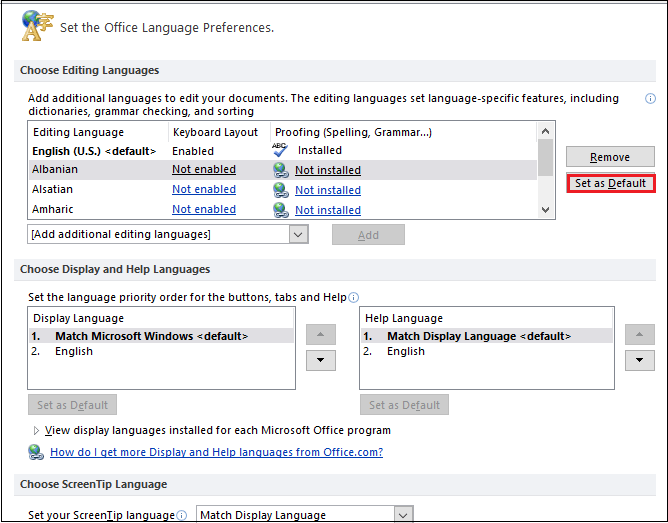Click the greyed Add button
668x523 pixels.
368,235
